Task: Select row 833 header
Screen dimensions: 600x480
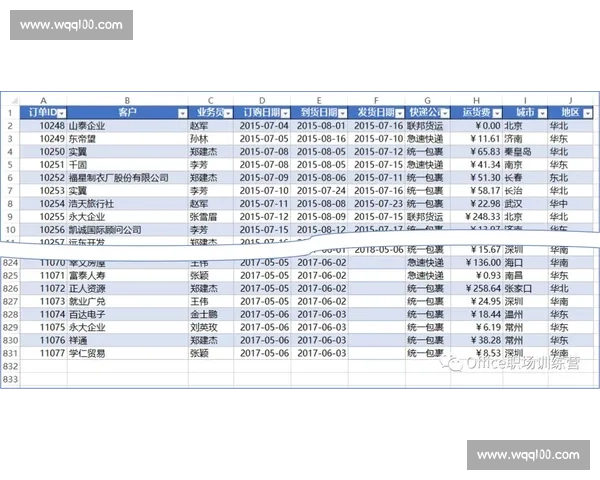Action: 10,379
